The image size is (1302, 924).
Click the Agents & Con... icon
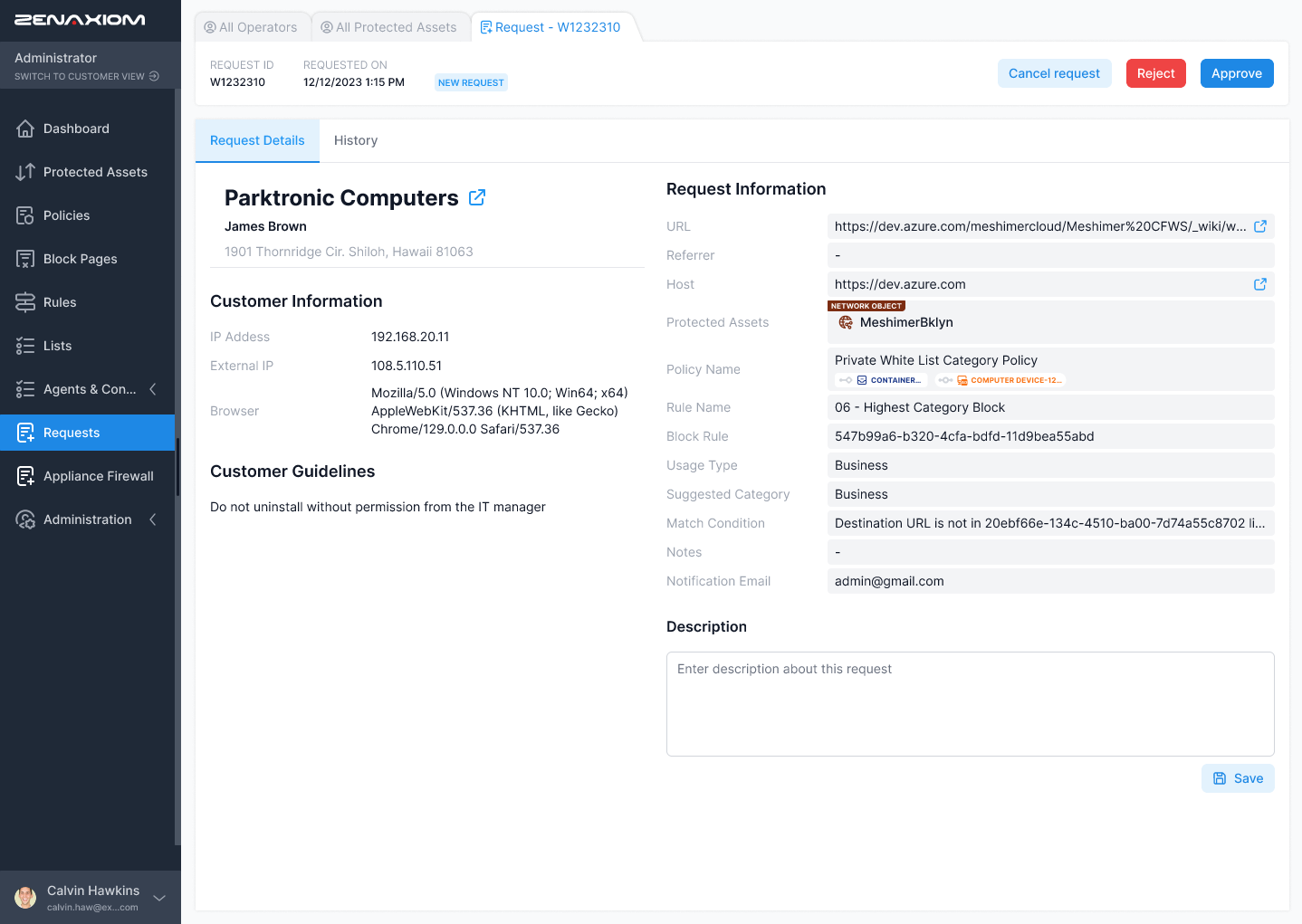tap(25, 389)
